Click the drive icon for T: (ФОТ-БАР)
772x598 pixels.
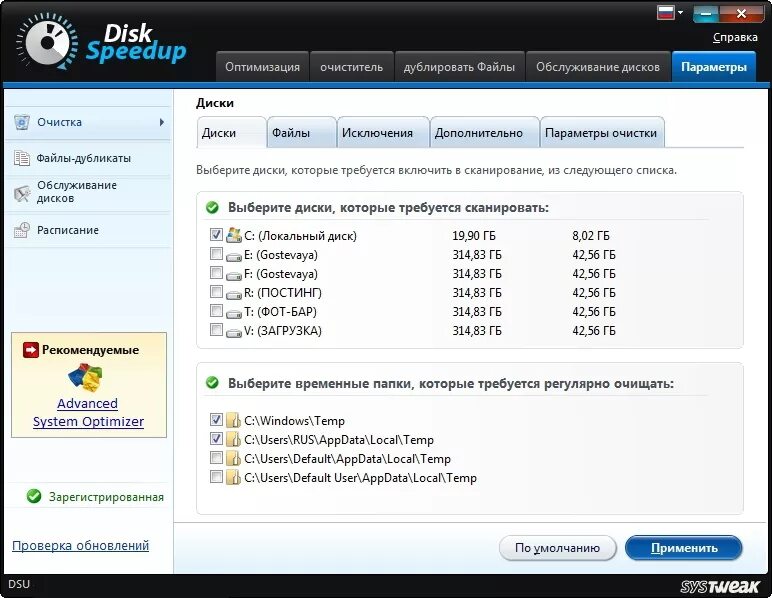(233, 314)
